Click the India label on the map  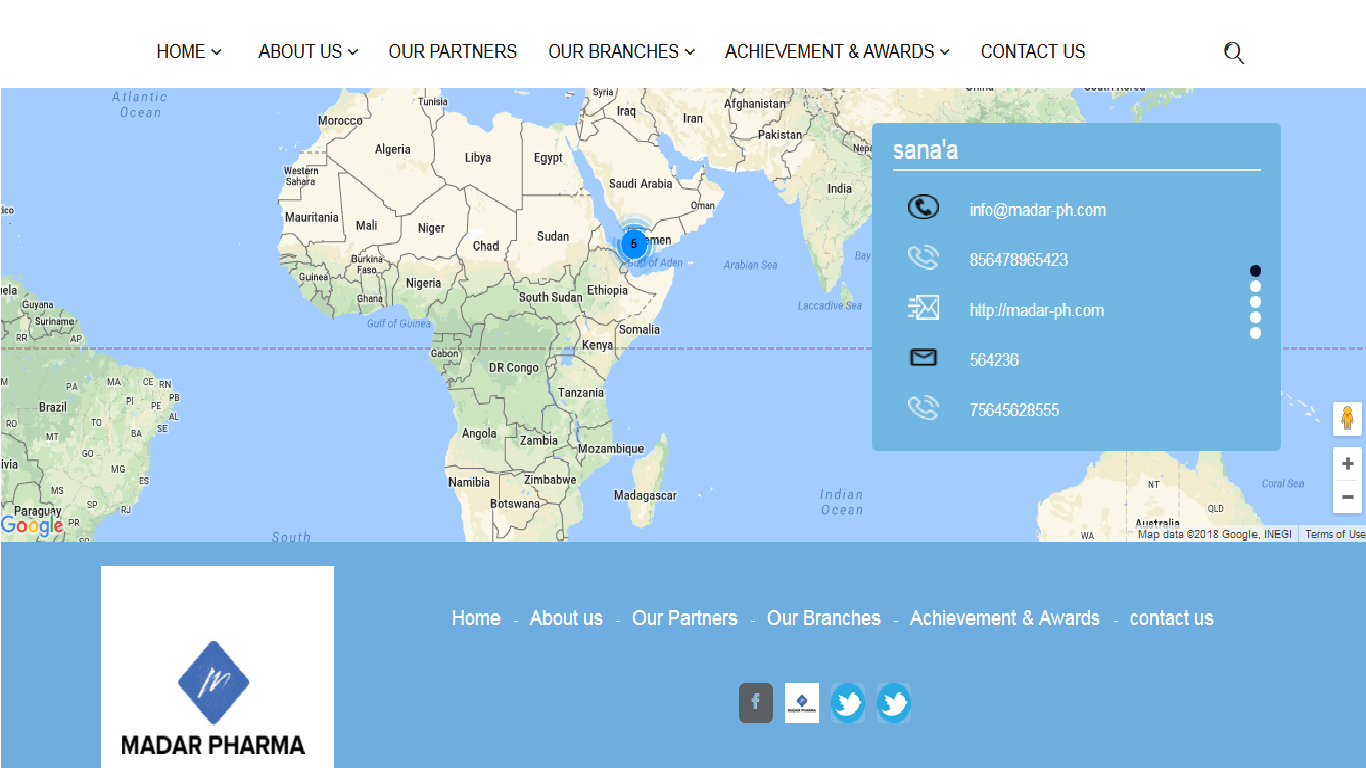[x=840, y=188]
